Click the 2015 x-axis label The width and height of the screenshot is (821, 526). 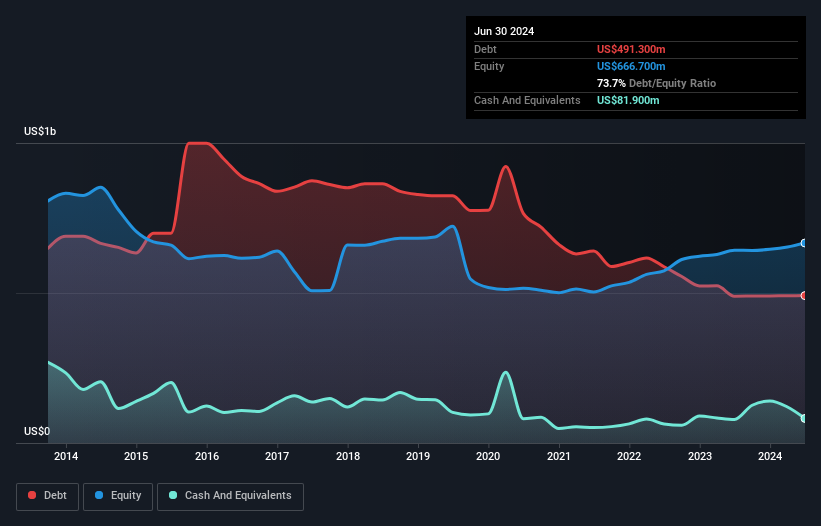136,456
